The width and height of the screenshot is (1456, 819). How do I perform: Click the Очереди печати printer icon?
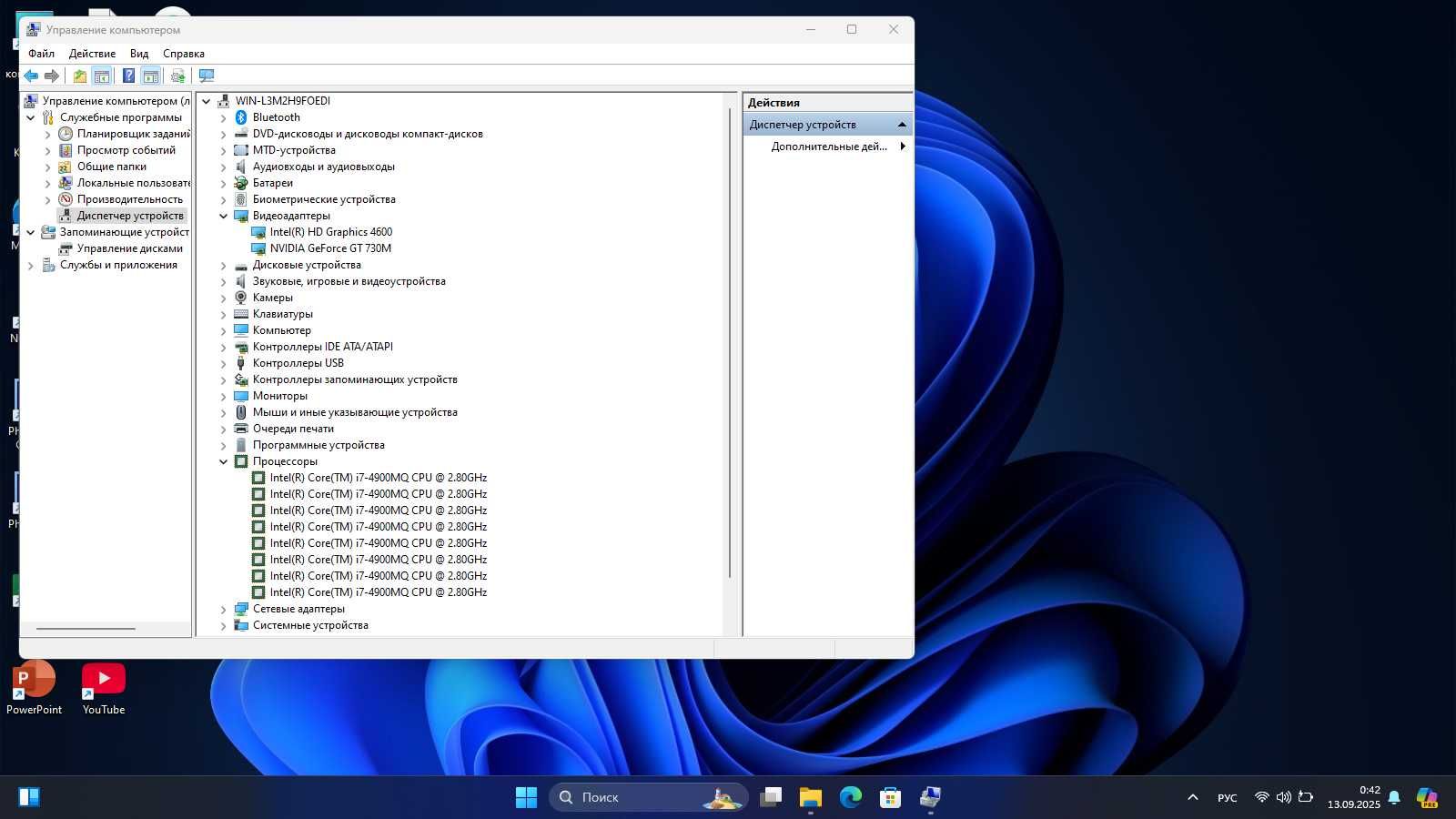click(241, 429)
